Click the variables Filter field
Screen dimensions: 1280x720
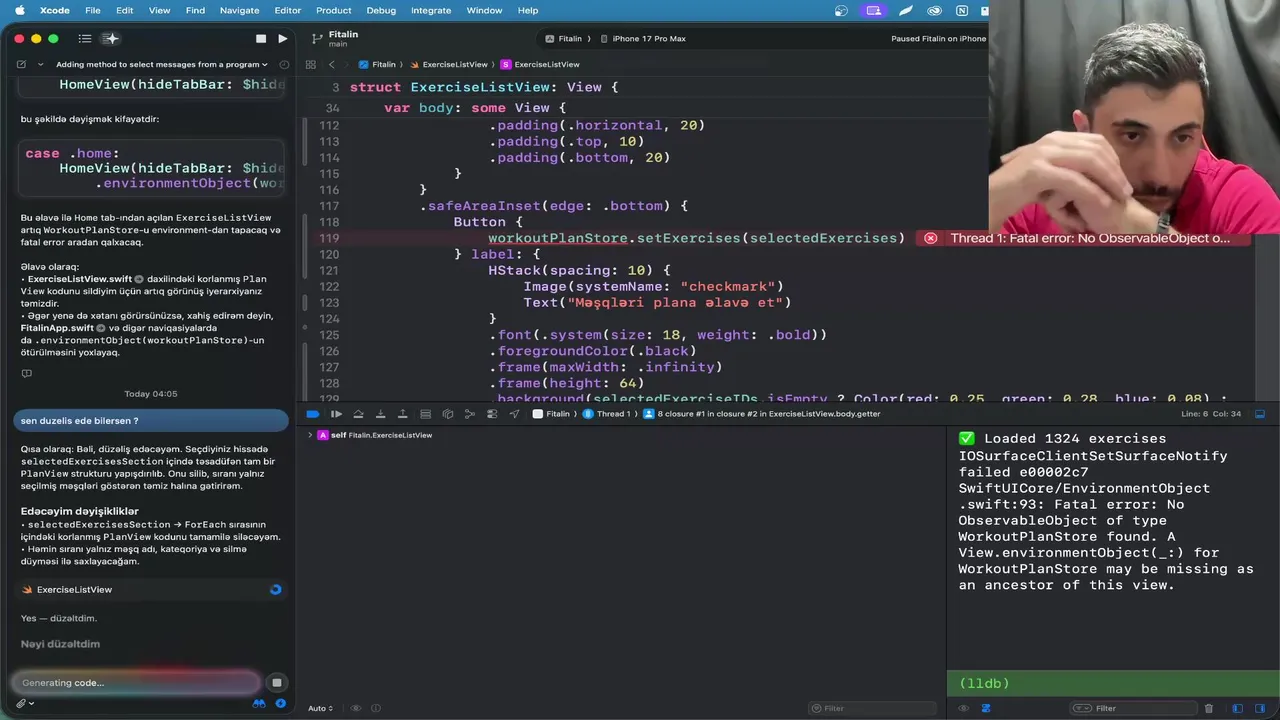[873, 709]
